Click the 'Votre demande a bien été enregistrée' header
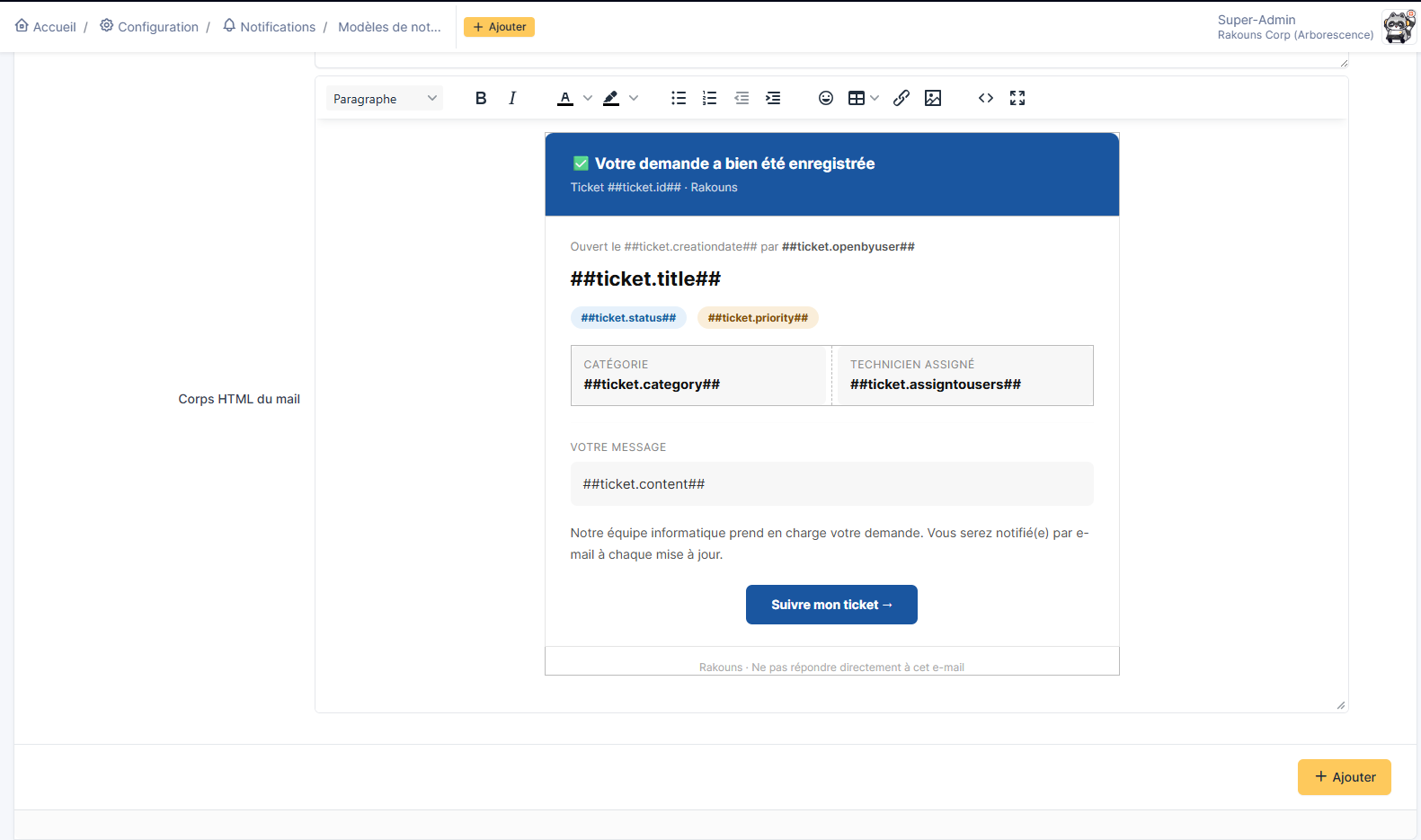Viewport: 1421px width, 840px height. (x=734, y=164)
